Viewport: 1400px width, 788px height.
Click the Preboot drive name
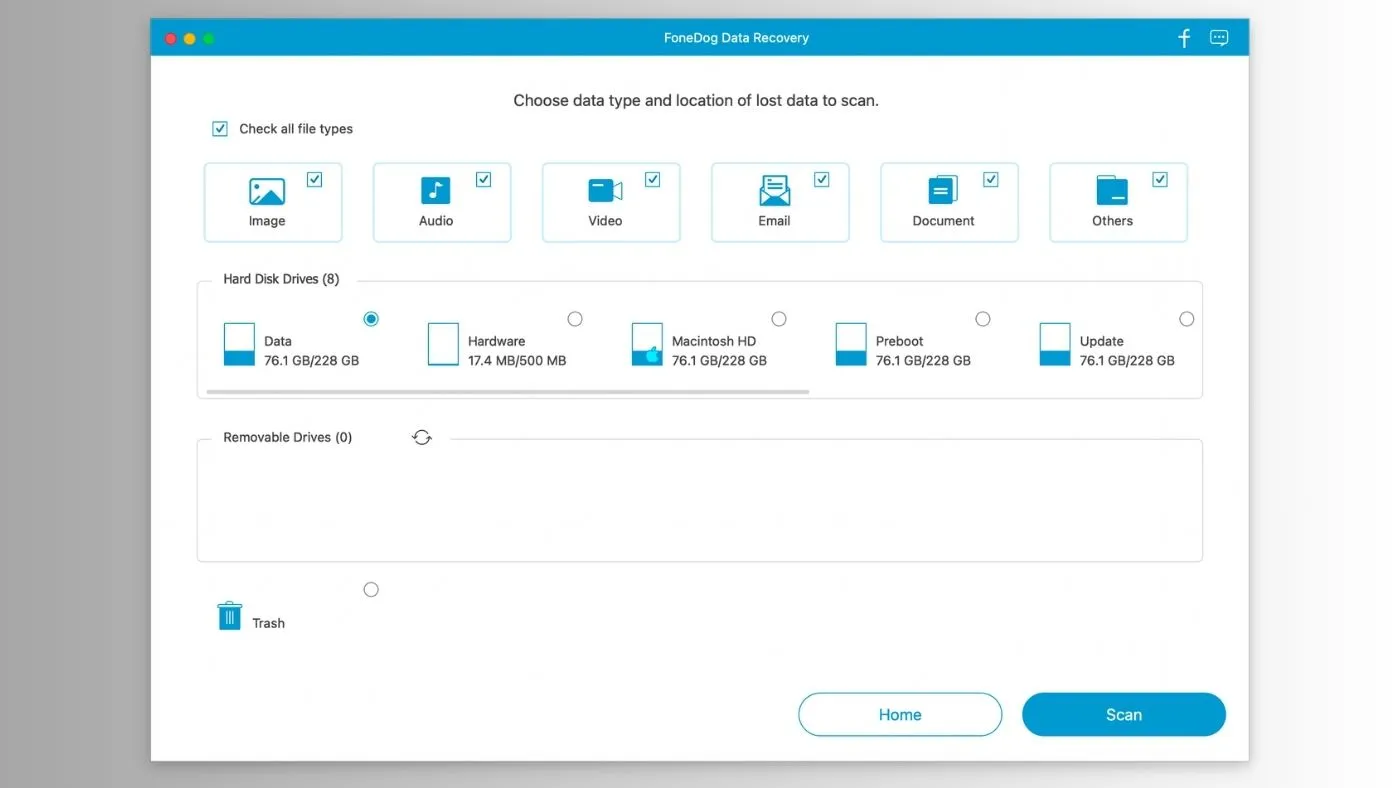900,341
